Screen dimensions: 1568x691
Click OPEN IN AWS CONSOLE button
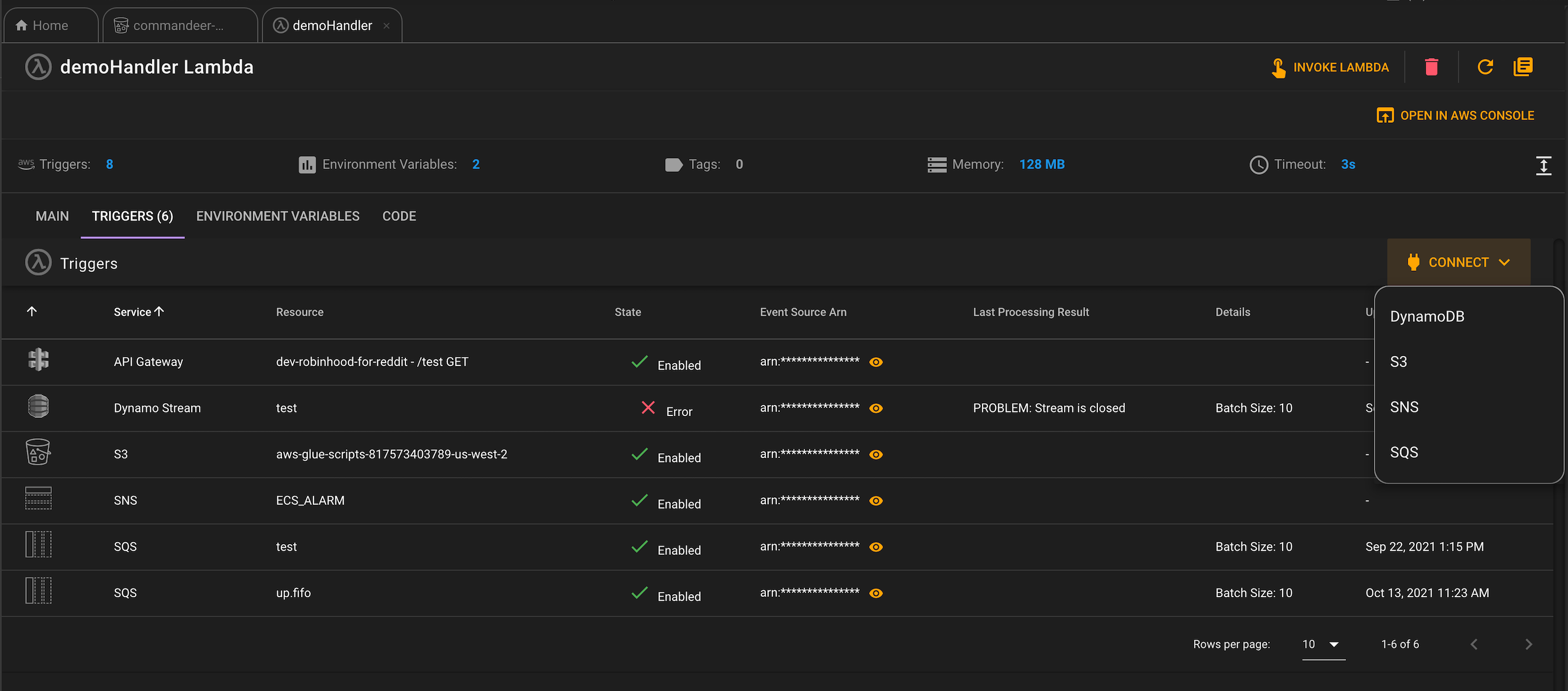(x=1456, y=115)
